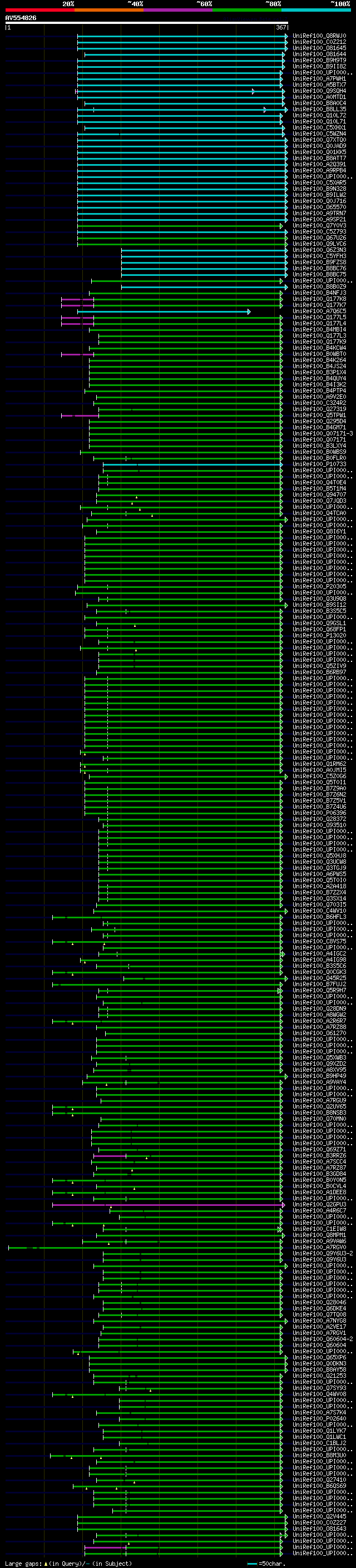Screen dimensions: 356x1568
Task: Click label UniRef100_A7NYG8
Action: [x=319, y=1321]
